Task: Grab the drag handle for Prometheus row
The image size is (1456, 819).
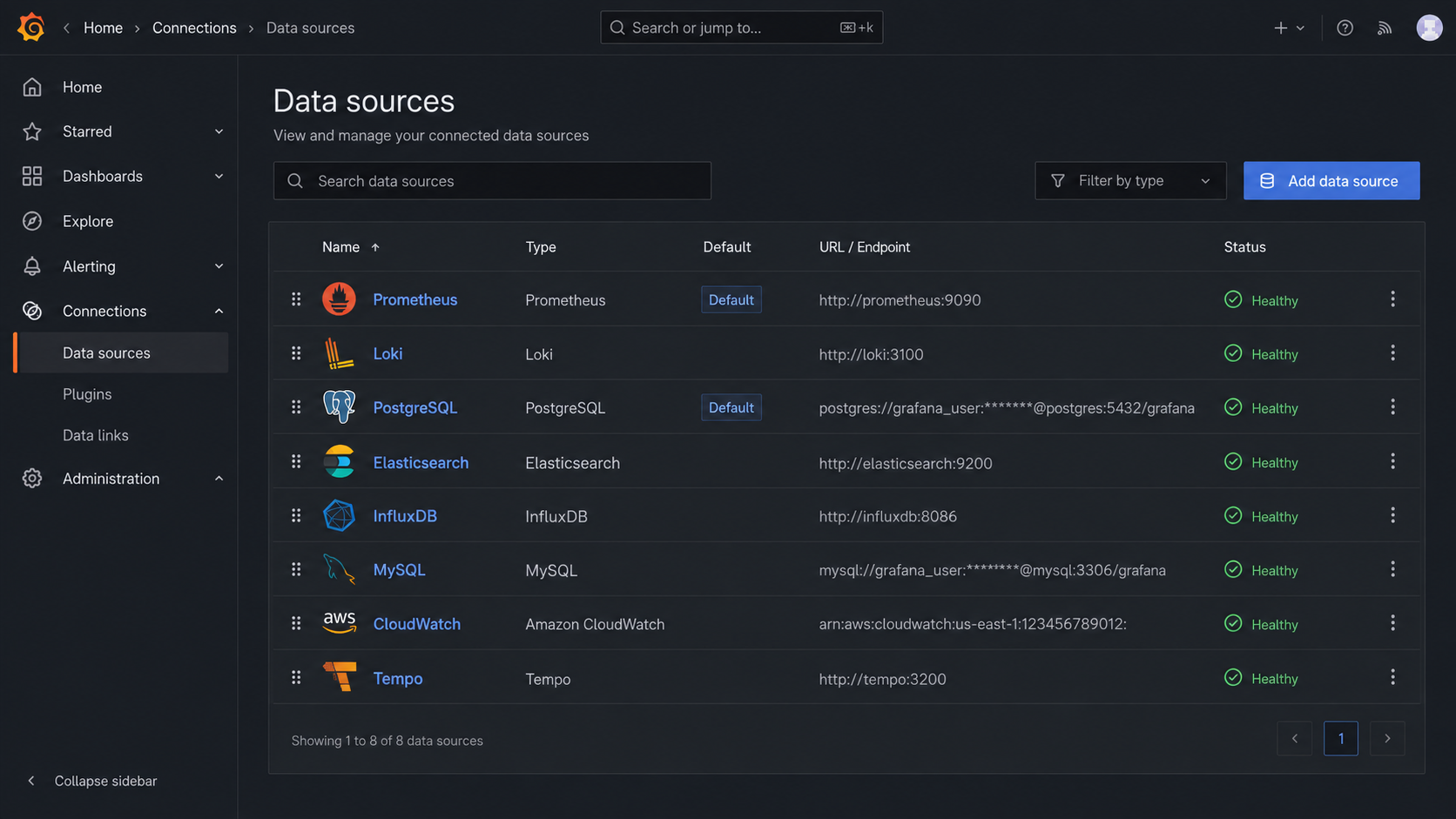Action: 296,299
